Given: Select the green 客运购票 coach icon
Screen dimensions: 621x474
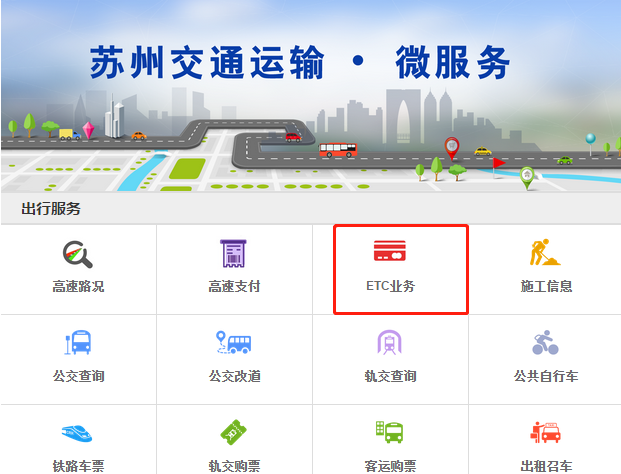Looking at the screenshot, I should click(x=389, y=432).
